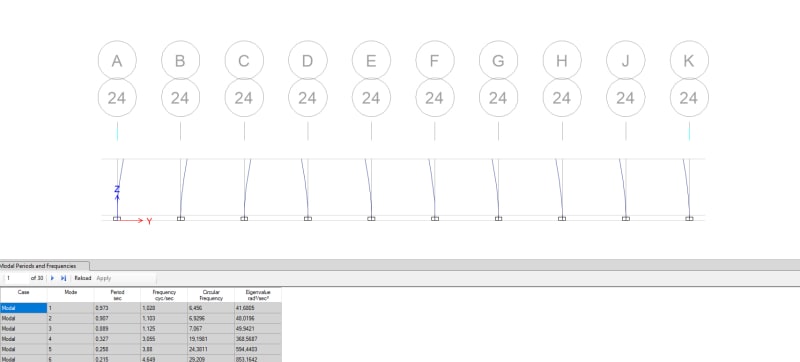Go to the next record arrow
This screenshot has height=362, width=800.
52,278
